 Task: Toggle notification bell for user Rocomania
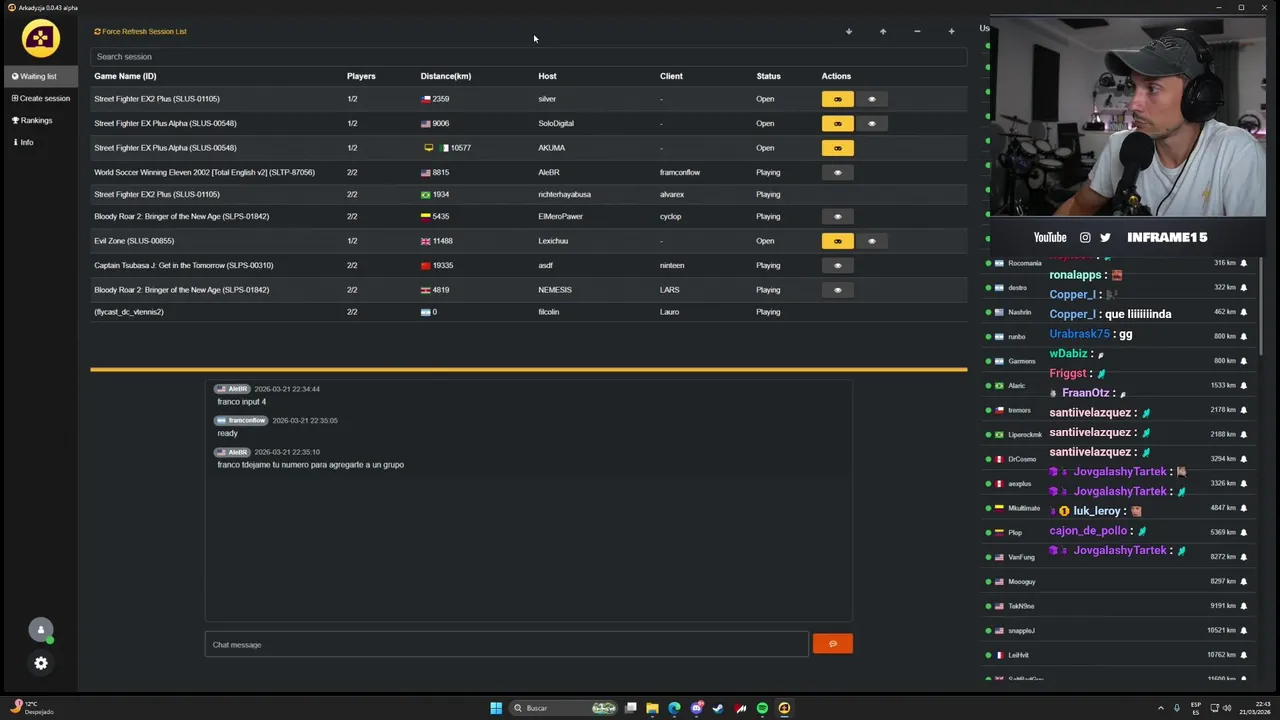[1244, 263]
